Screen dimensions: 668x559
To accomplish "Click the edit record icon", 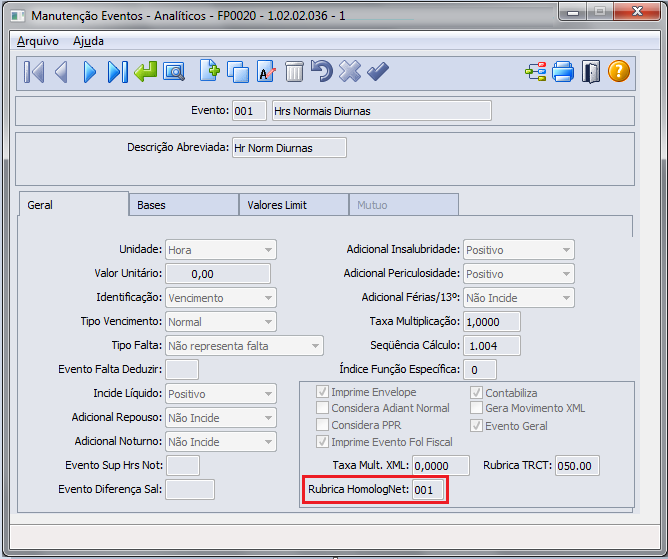I will tap(266, 71).
